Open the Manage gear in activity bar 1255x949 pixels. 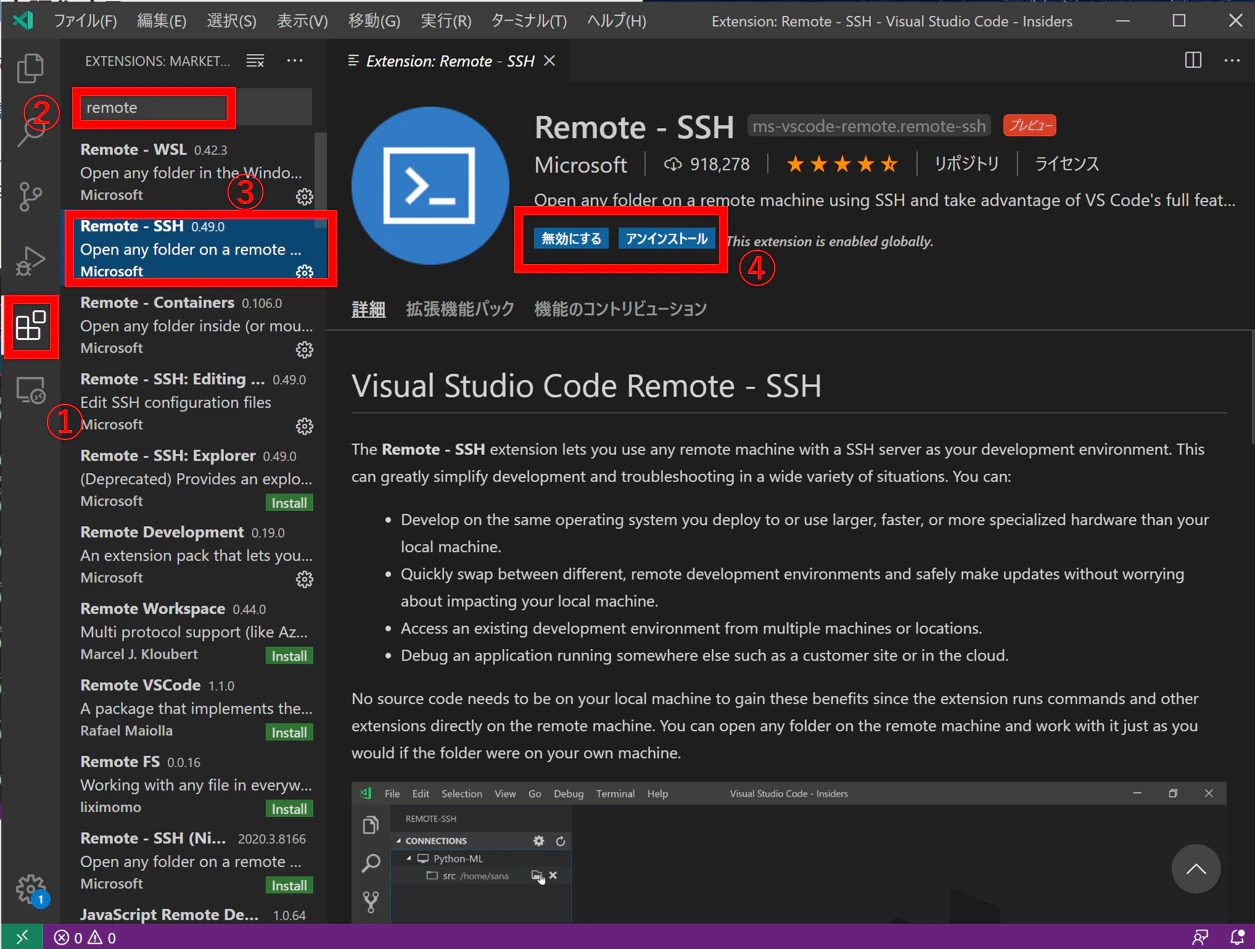(x=31, y=889)
